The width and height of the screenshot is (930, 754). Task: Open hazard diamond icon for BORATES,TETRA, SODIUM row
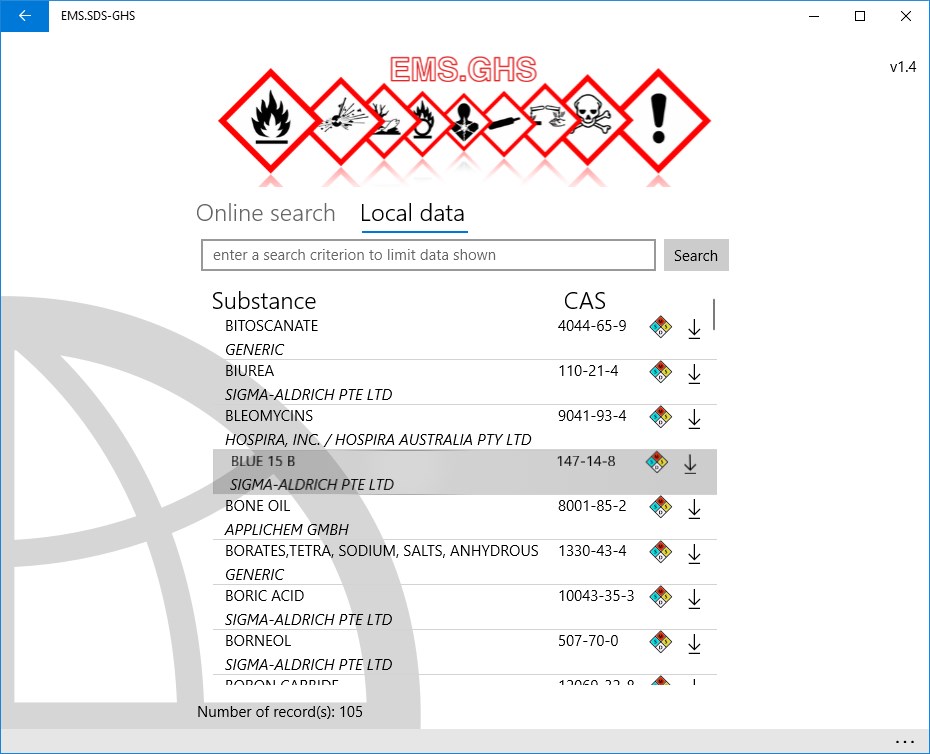pyautogui.click(x=660, y=552)
